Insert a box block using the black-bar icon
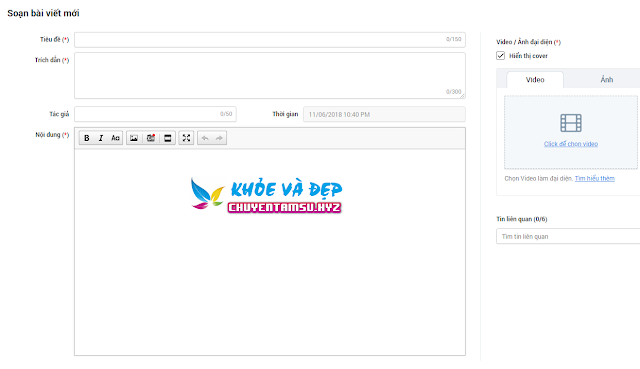 tap(167, 138)
